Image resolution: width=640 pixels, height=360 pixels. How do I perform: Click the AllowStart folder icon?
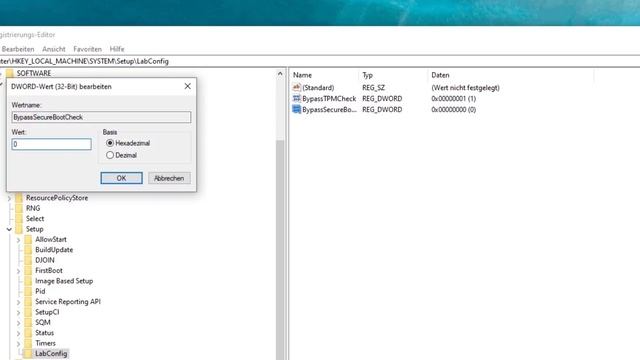[x=28, y=240]
